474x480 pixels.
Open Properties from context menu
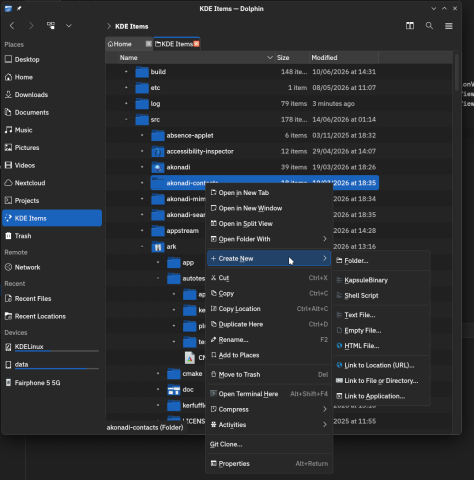coord(269,464)
